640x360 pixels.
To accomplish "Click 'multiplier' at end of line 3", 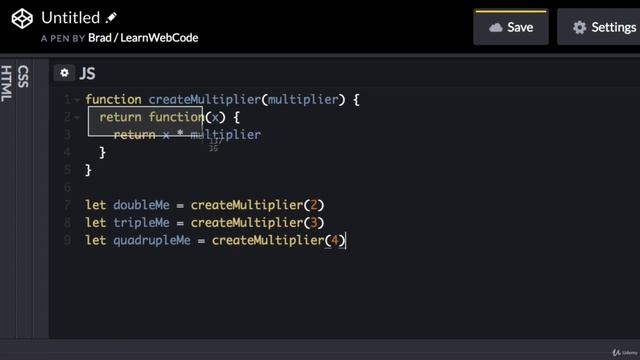I will click(x=226, y=135).
